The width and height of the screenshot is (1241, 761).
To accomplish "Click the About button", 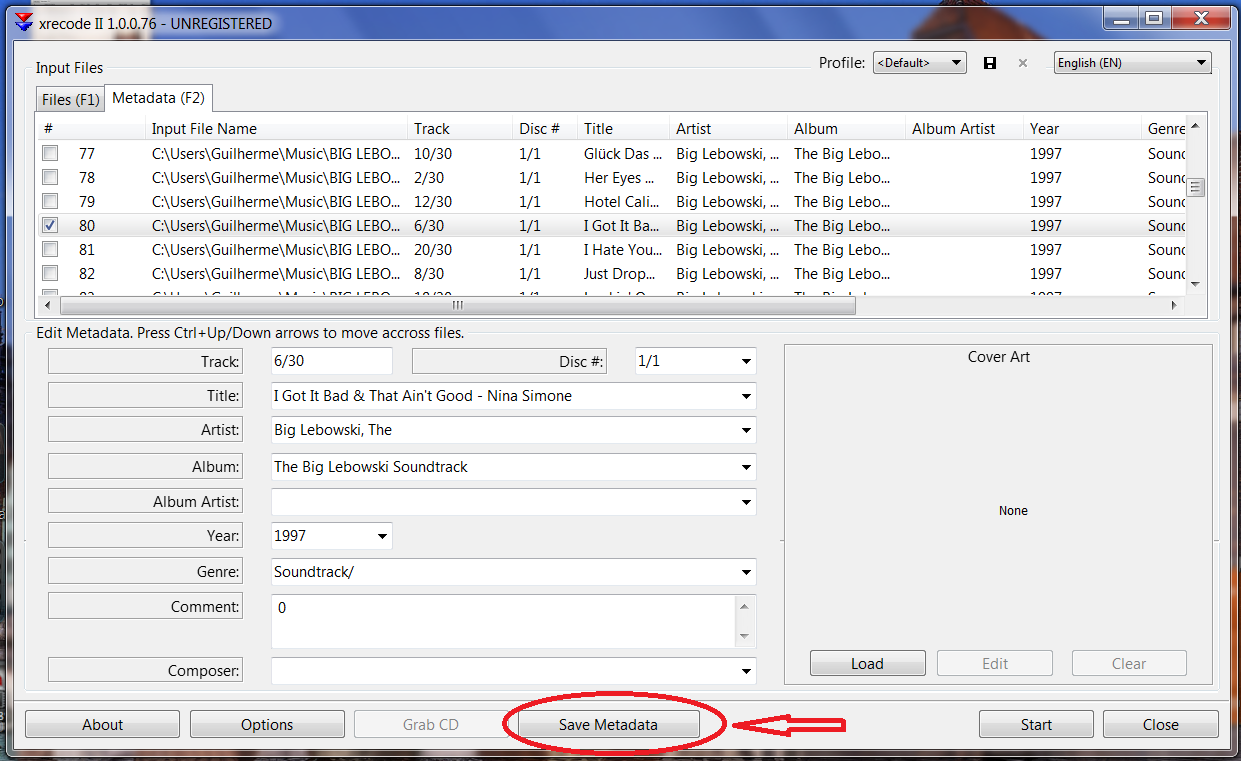I will pos(102,725).
